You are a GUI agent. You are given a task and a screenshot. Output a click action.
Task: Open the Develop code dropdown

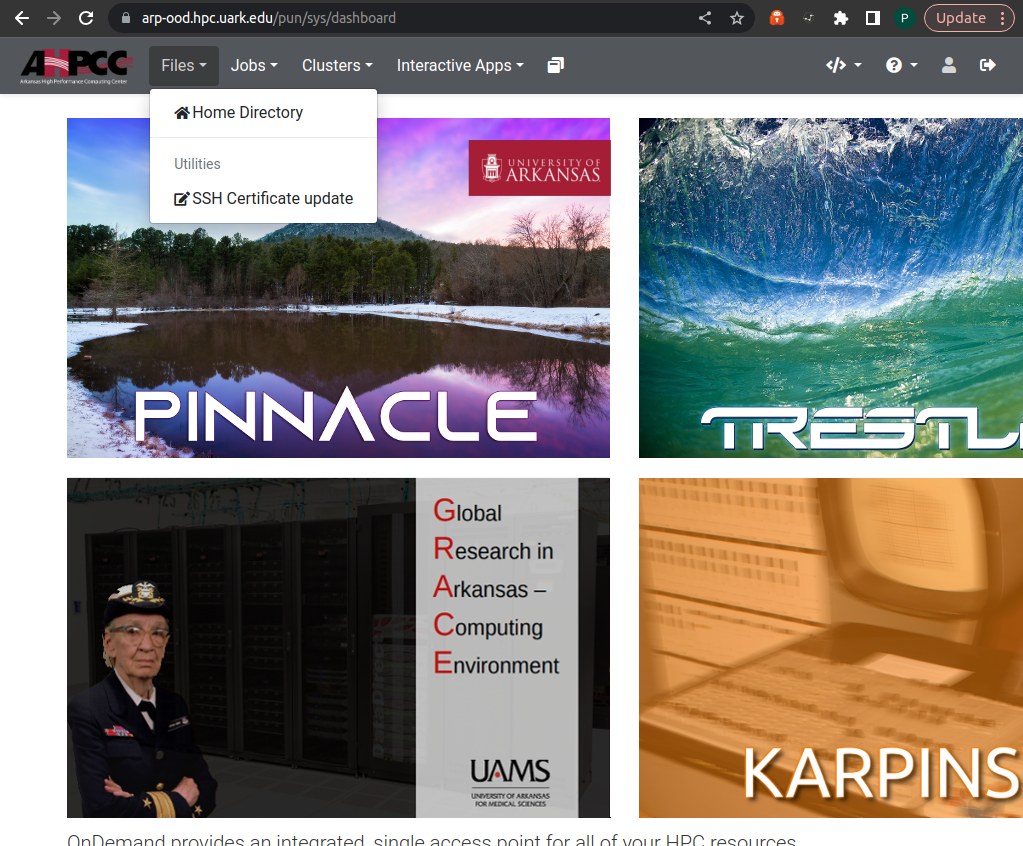pyautogui.click(x=843, y=65)
